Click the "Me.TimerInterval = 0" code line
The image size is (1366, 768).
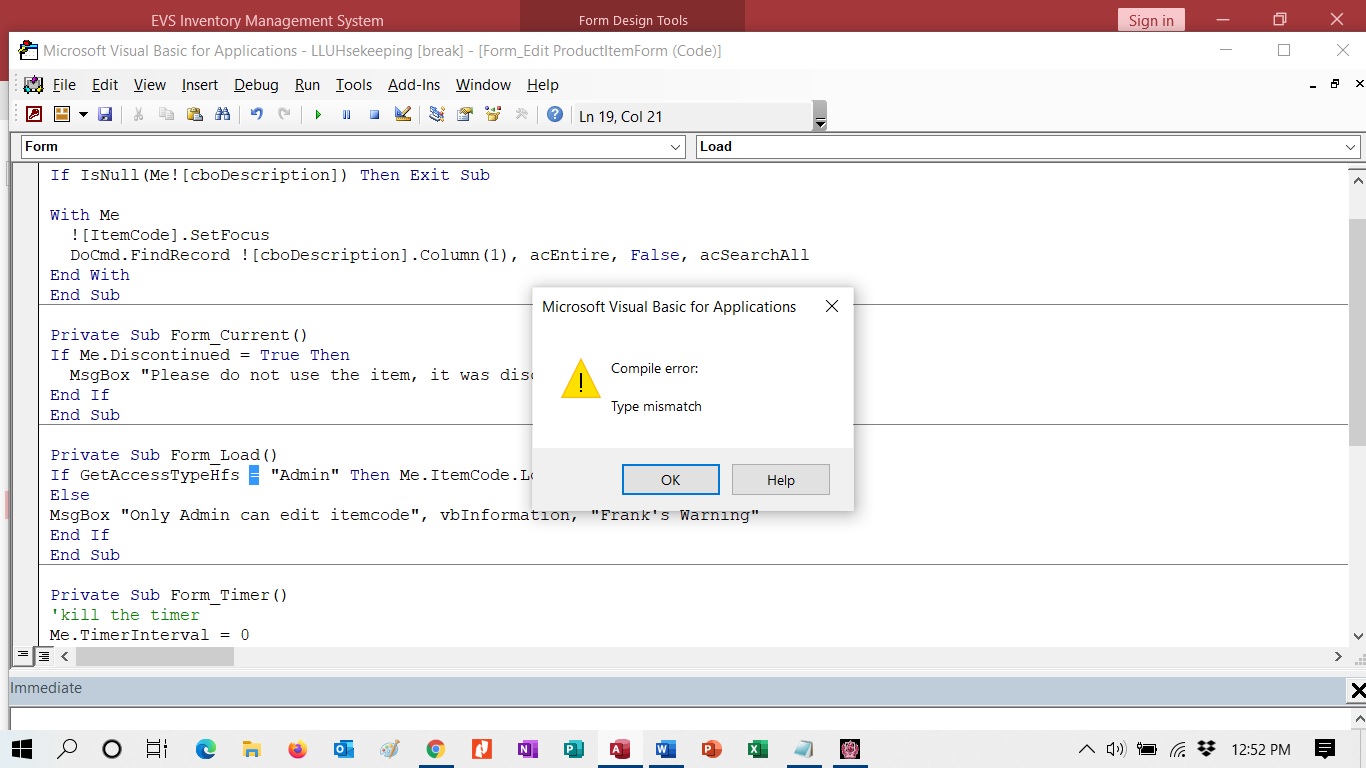150,635
